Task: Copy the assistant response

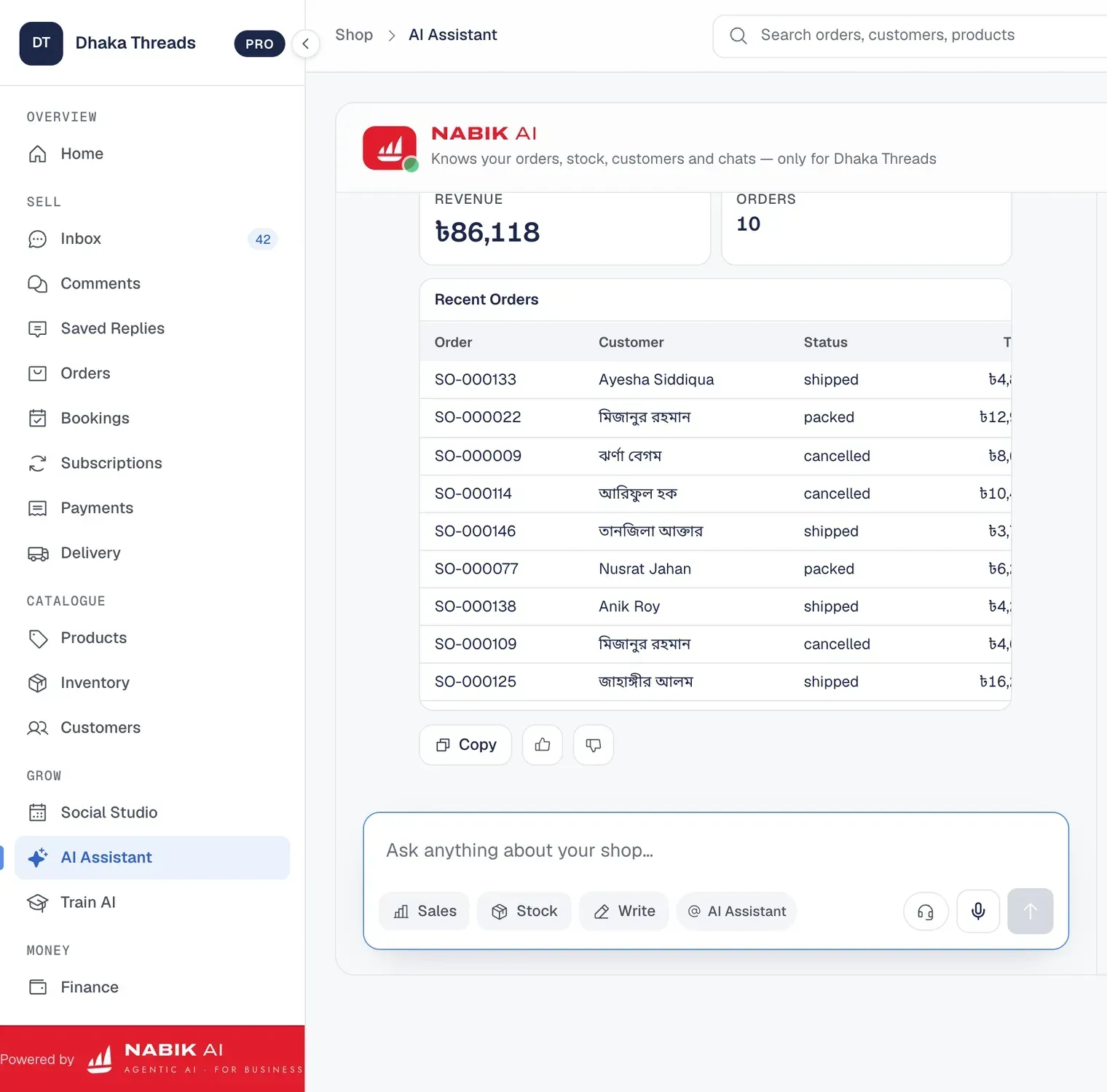Action: coord(465,745)
